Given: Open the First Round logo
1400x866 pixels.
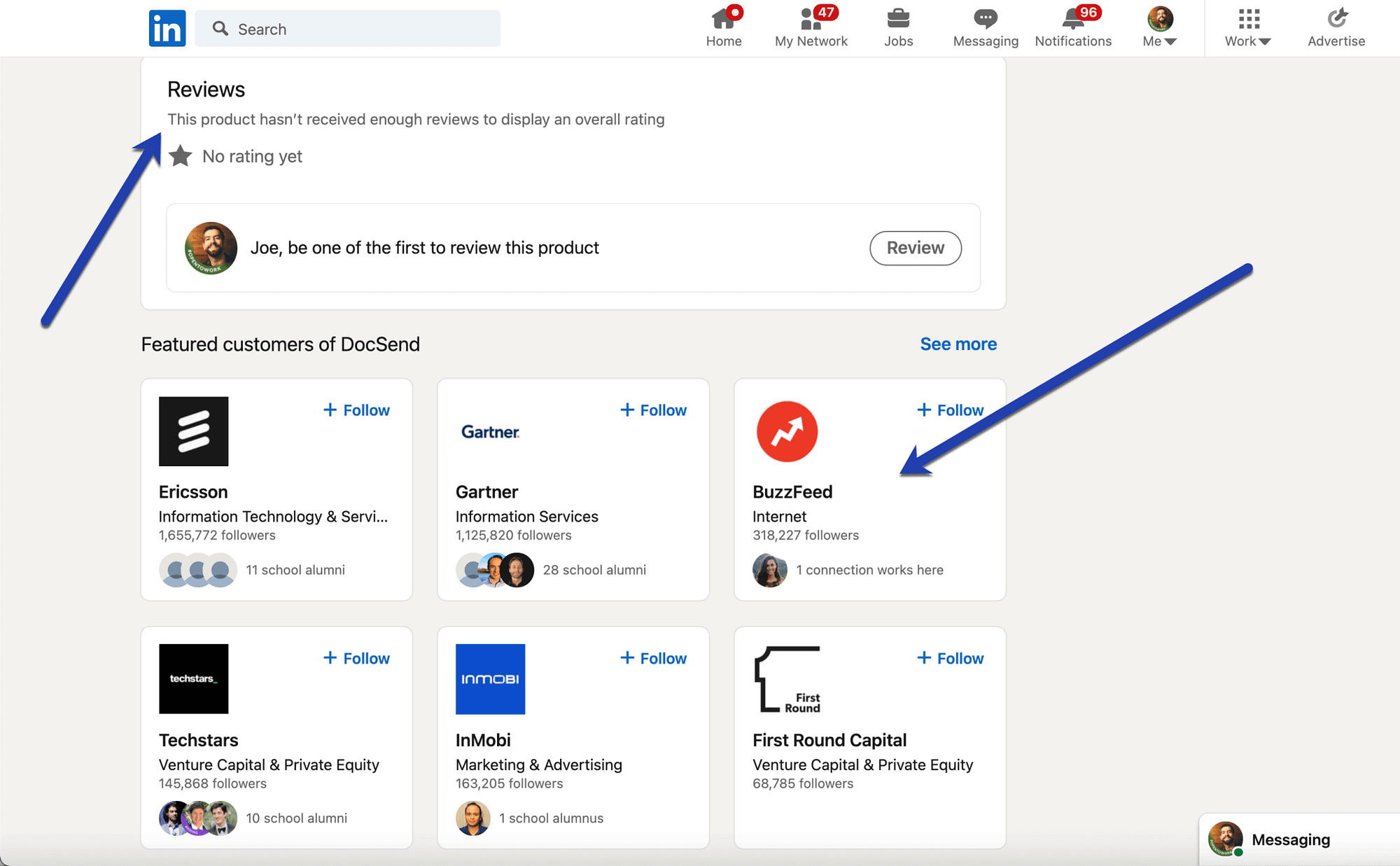Looking at the screenshot, I should (x=787, y=679).
